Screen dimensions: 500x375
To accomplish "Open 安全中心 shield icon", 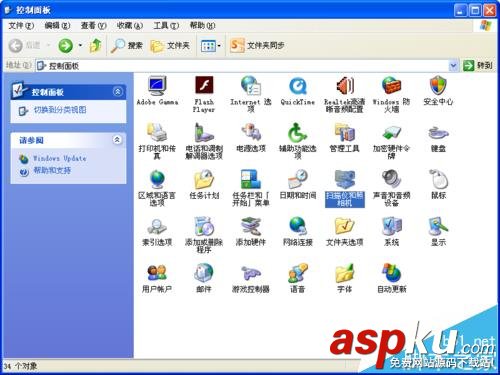I will (438, 85).
